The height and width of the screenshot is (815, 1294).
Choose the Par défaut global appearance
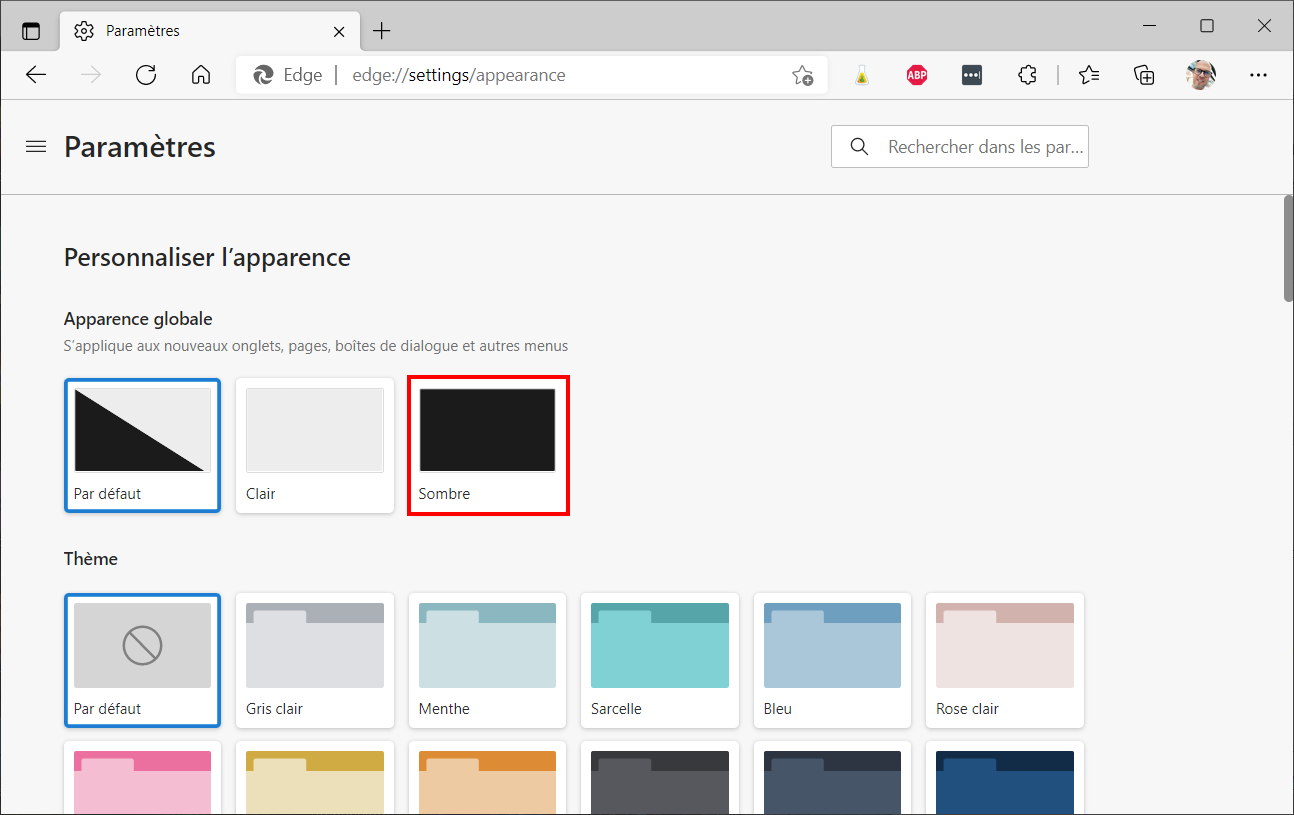tap(142, 445)
